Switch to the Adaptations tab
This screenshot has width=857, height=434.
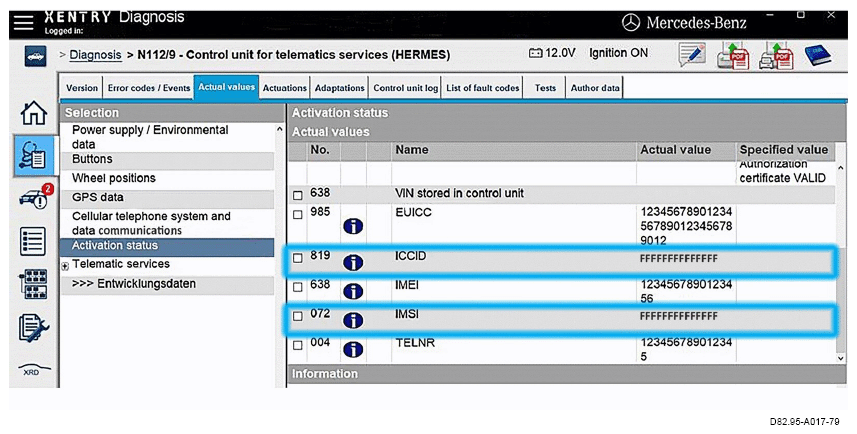pos(339,88)
